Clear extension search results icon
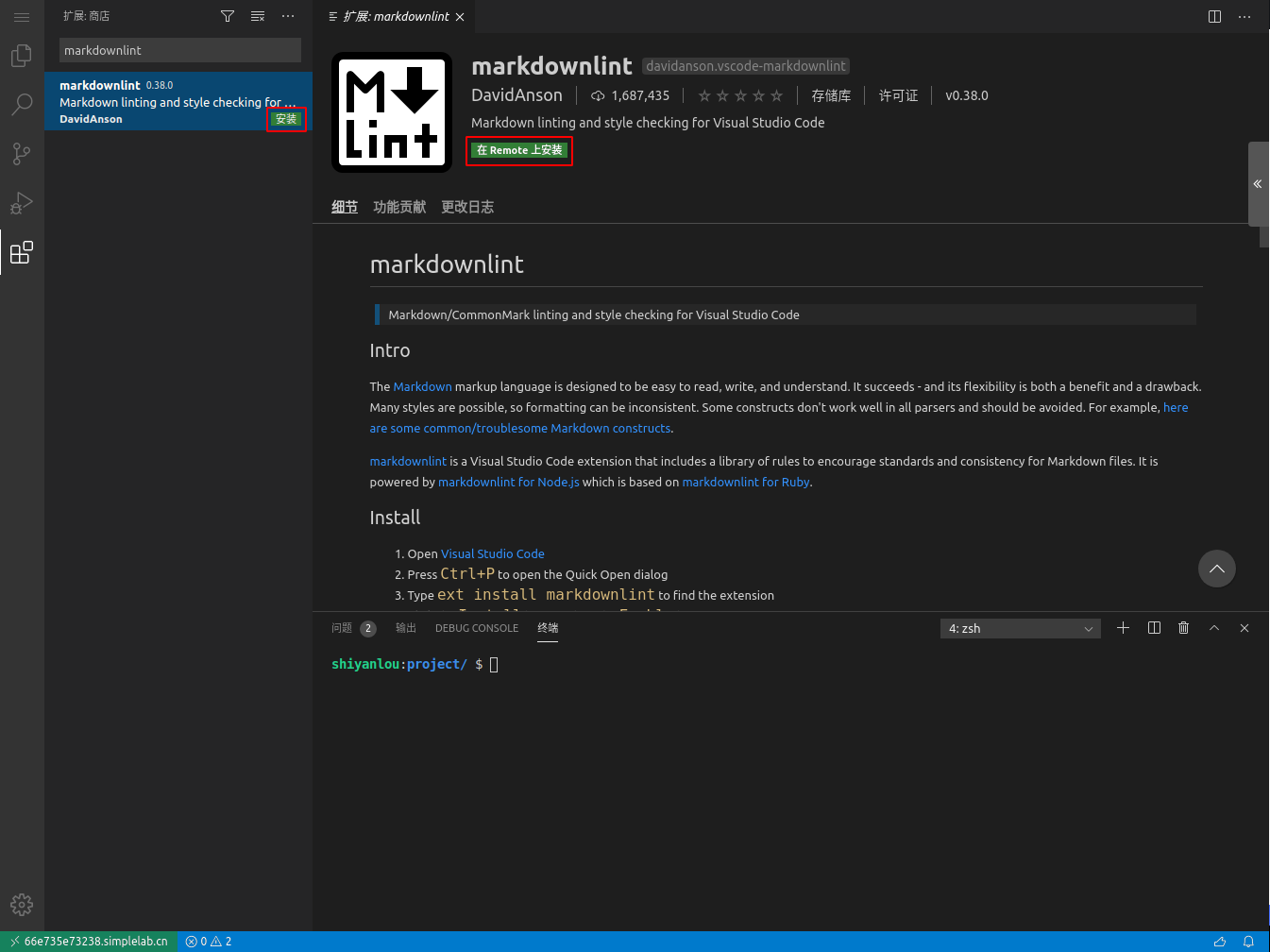This screenshot has height=952, width=1270. [x=258, y=16]
